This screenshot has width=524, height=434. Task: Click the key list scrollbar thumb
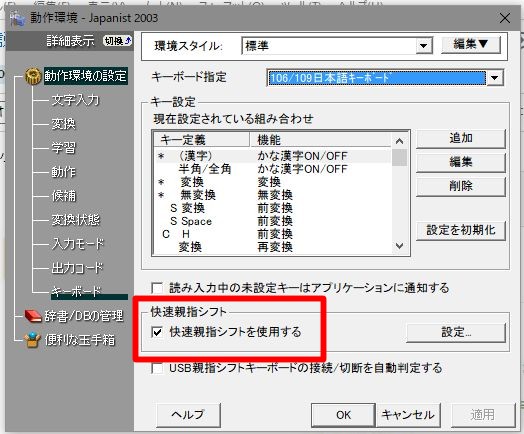[399, 157]
